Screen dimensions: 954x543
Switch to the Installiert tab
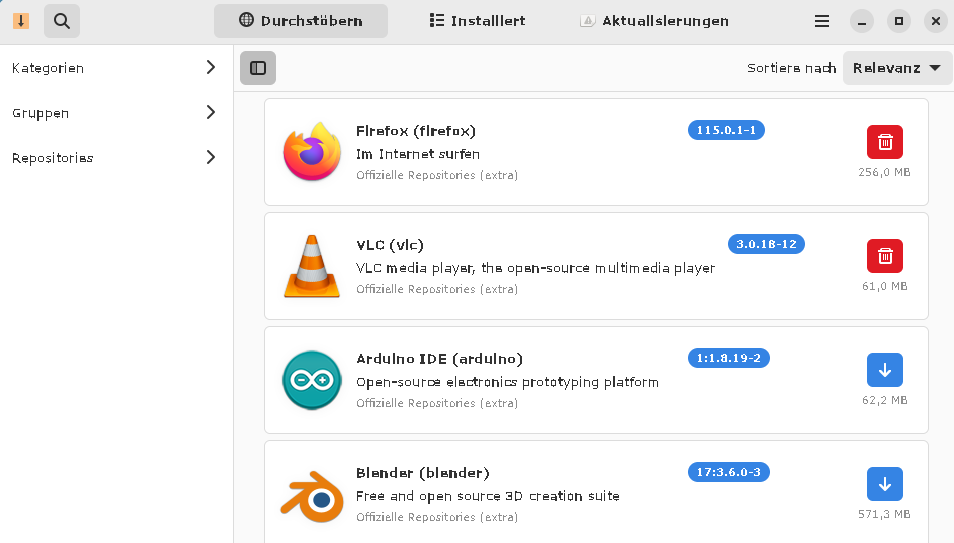pos(477,20)
